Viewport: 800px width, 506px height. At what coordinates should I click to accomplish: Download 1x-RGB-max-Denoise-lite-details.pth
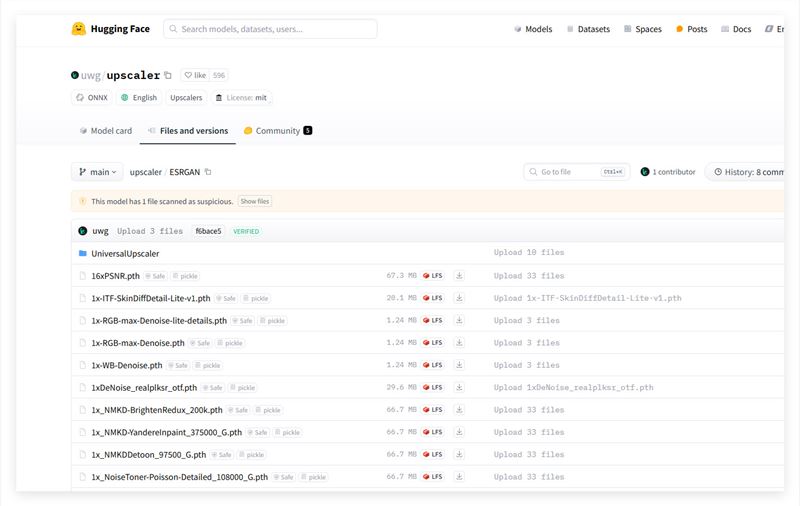point(459,320)
